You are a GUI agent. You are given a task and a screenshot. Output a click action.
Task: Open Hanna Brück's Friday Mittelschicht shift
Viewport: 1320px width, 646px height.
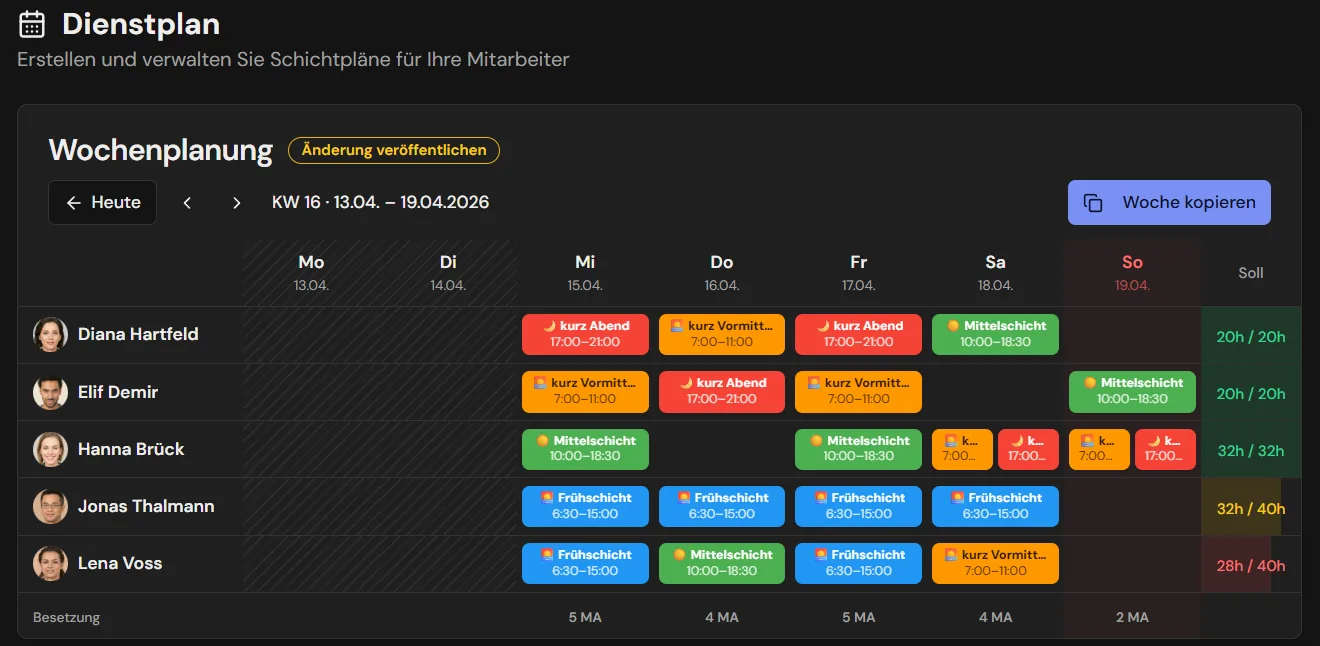858,449
